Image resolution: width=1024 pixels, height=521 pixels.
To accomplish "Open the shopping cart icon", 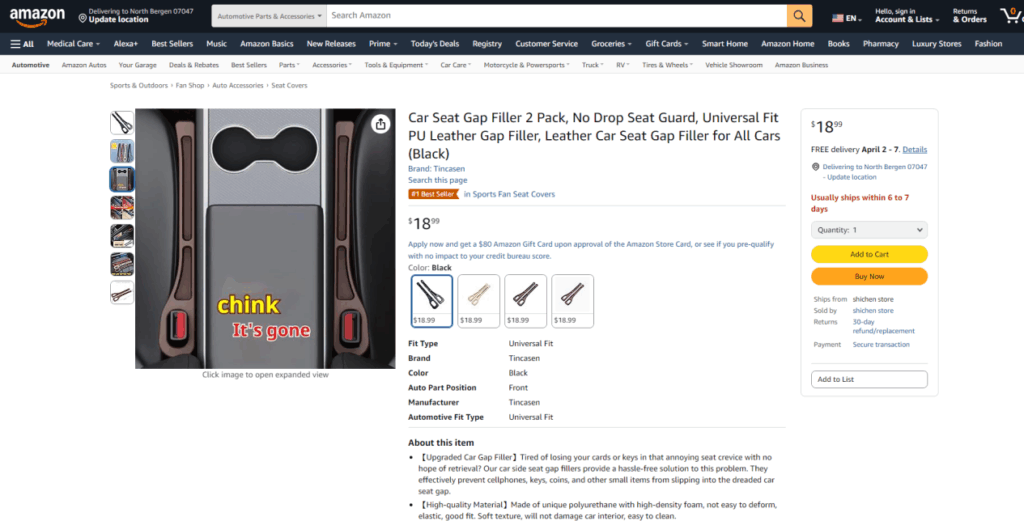I will pyautogui.click(x=1012, y=16).
